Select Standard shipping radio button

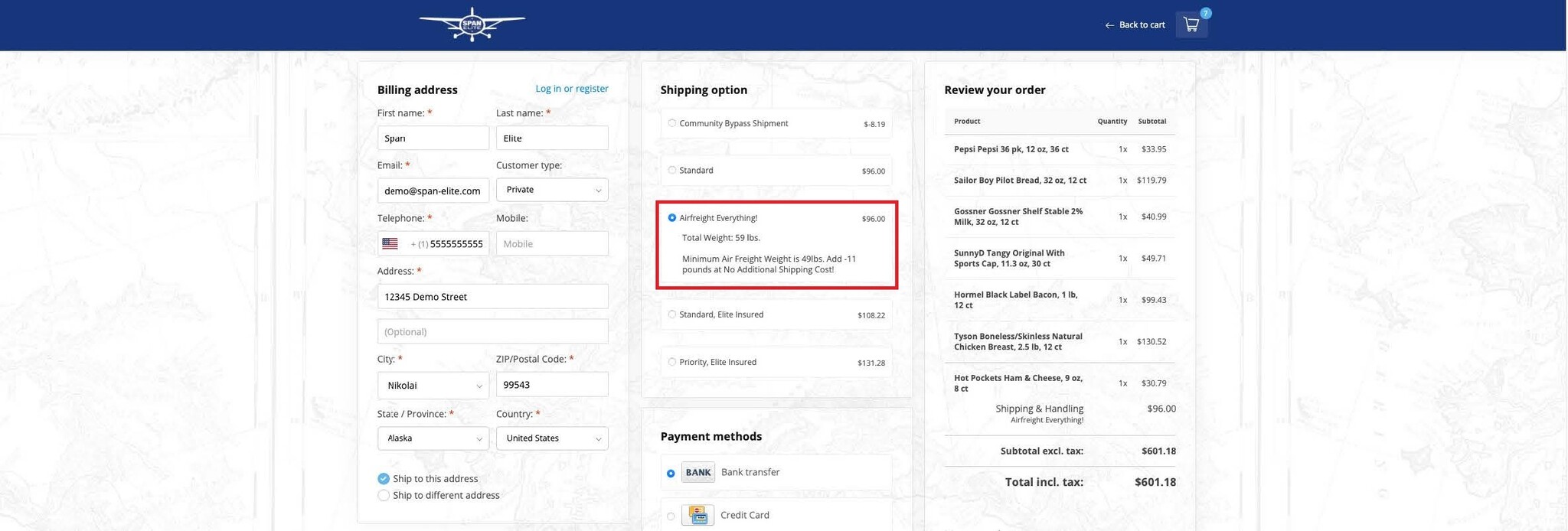point(672,170)
